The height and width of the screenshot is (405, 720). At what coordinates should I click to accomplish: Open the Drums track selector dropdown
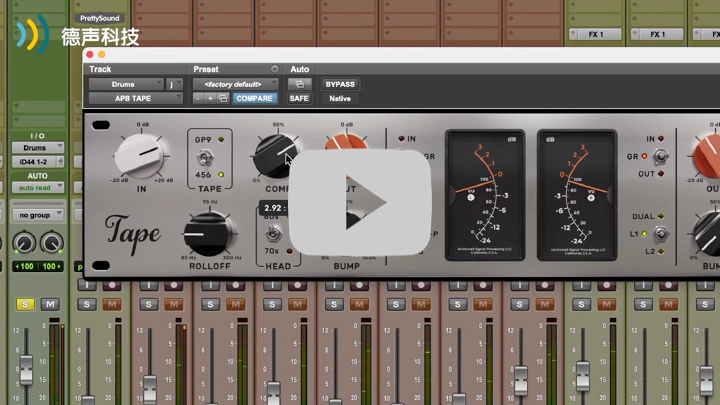click(125, 84)
